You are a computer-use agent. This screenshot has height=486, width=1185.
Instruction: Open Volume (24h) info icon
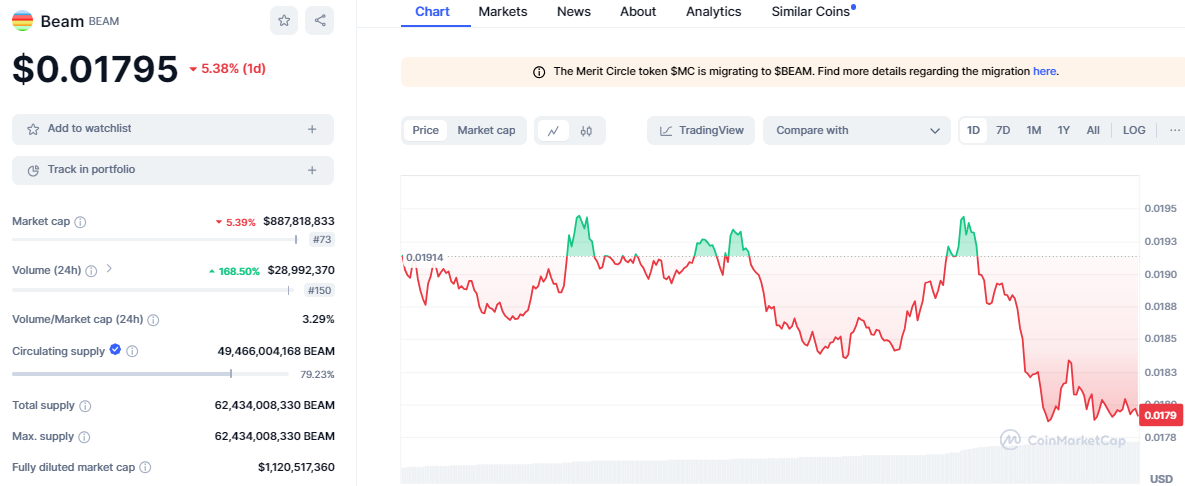click(x=91, y=271)
